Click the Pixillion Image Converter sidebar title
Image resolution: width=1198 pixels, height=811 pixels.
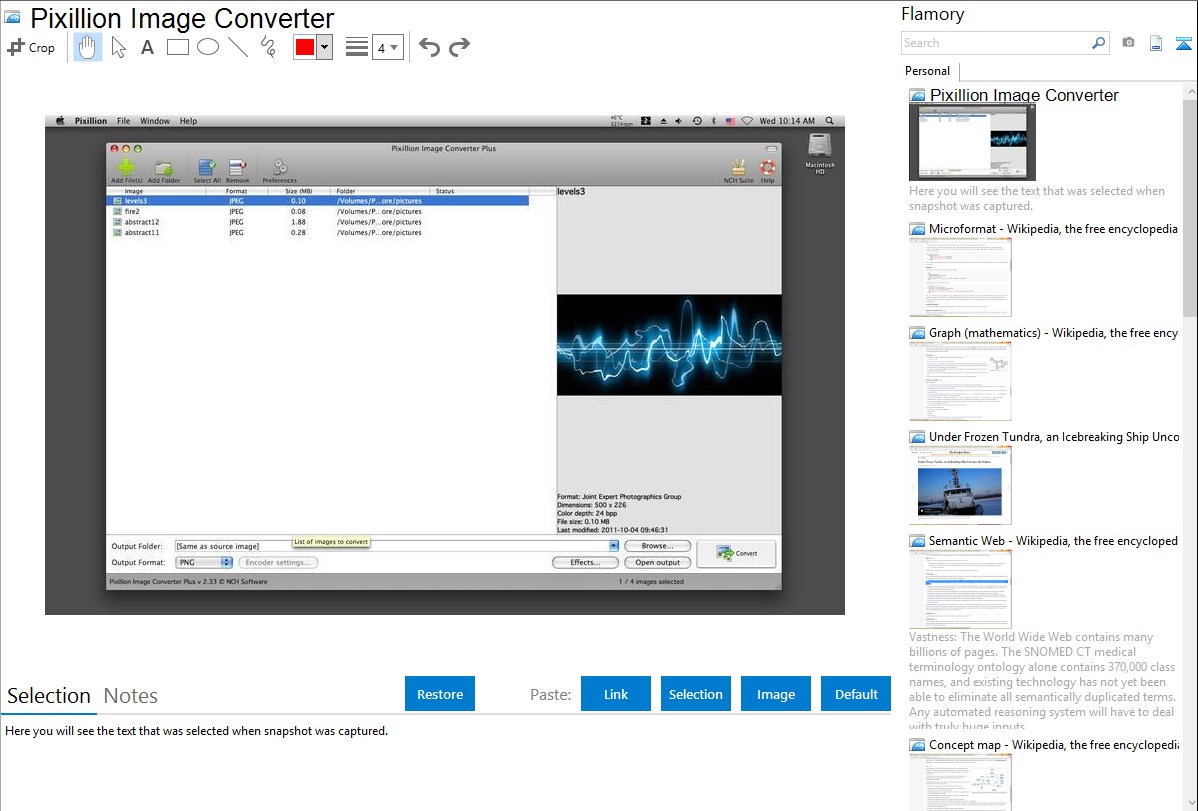point(1024,95)
